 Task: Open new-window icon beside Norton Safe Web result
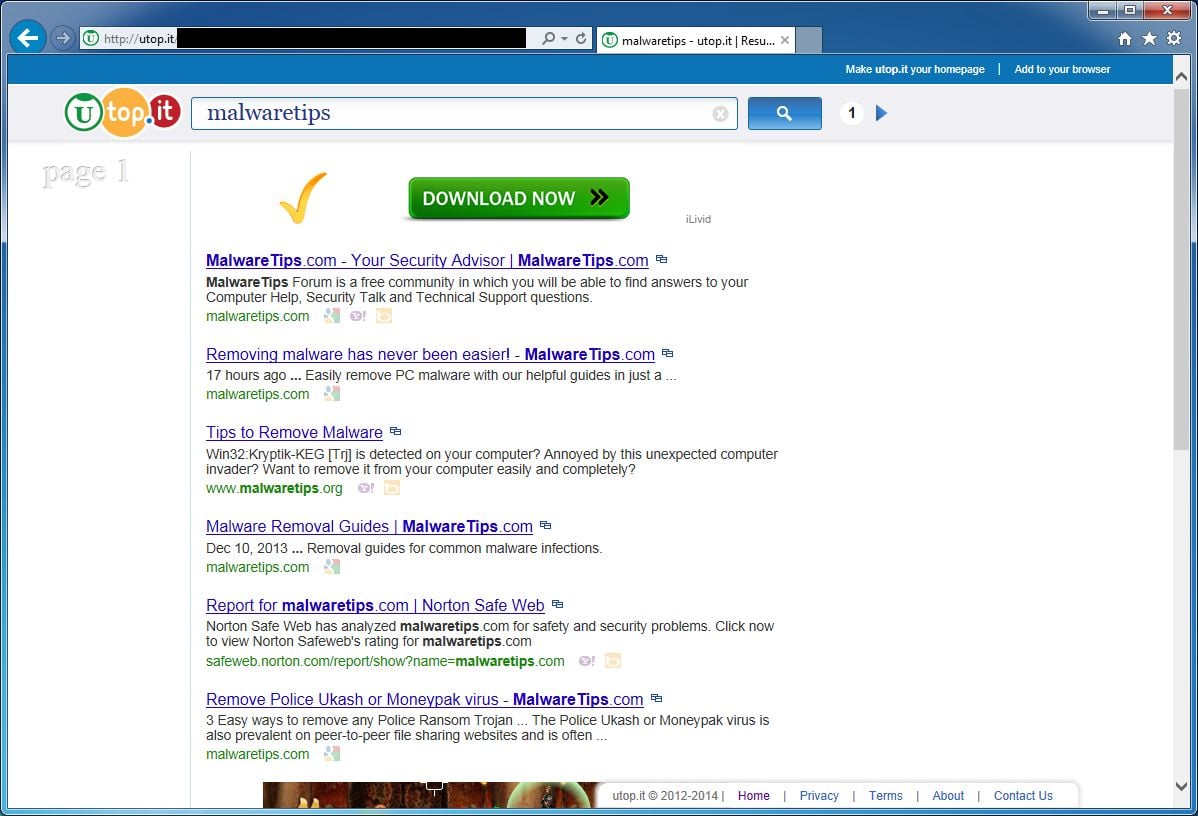[558, 604]
